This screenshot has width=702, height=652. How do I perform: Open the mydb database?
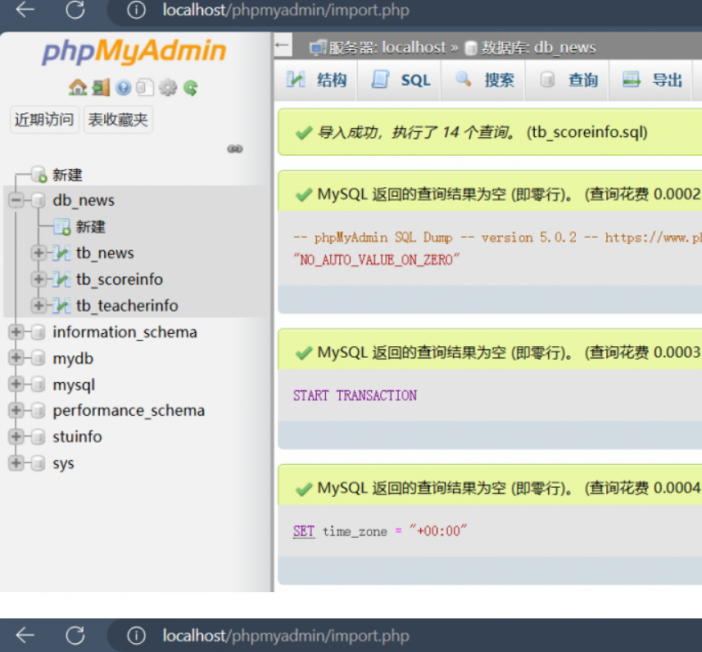73,359
